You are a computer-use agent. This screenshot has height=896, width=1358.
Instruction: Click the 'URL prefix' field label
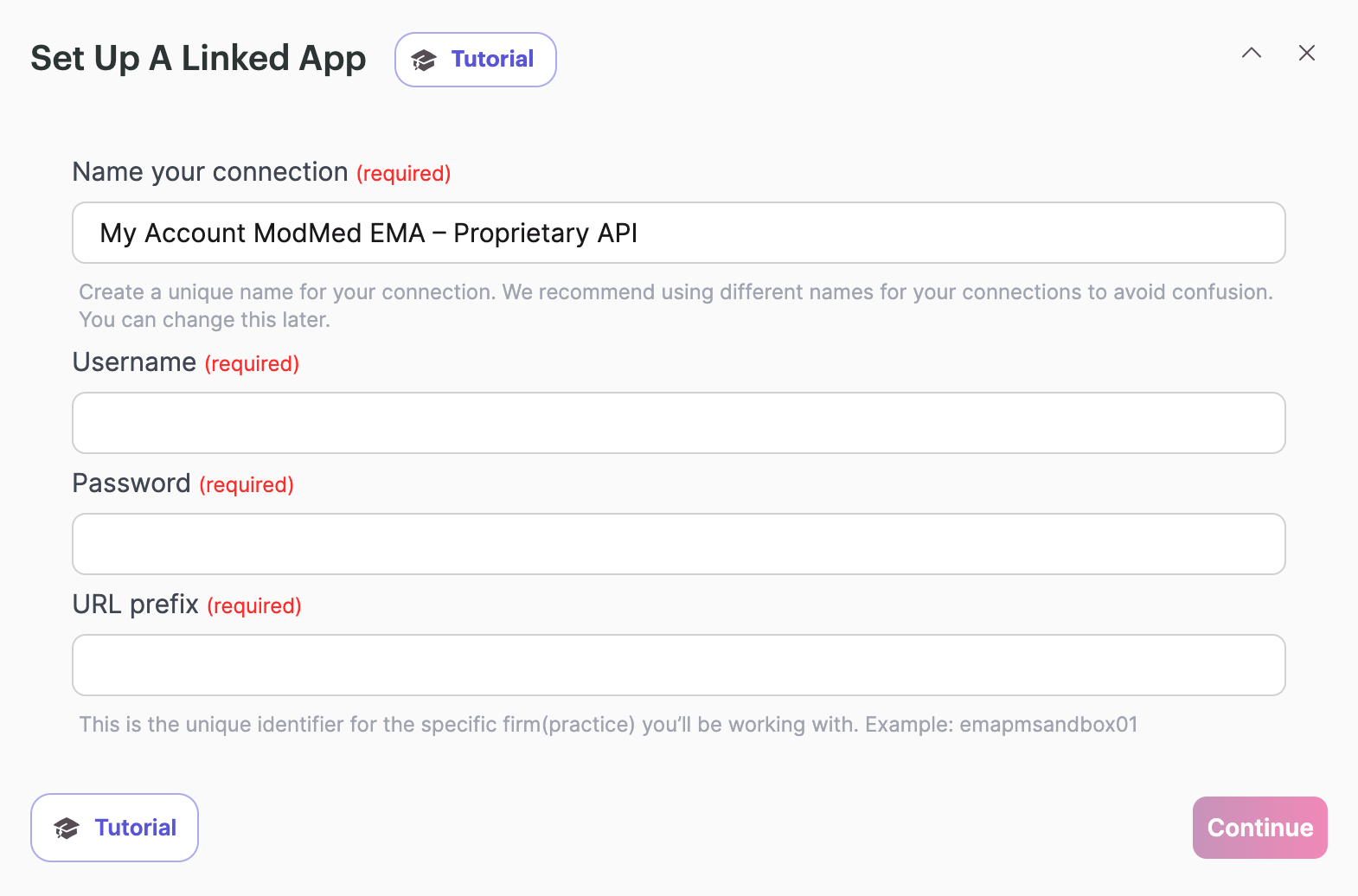pos(136,604)
